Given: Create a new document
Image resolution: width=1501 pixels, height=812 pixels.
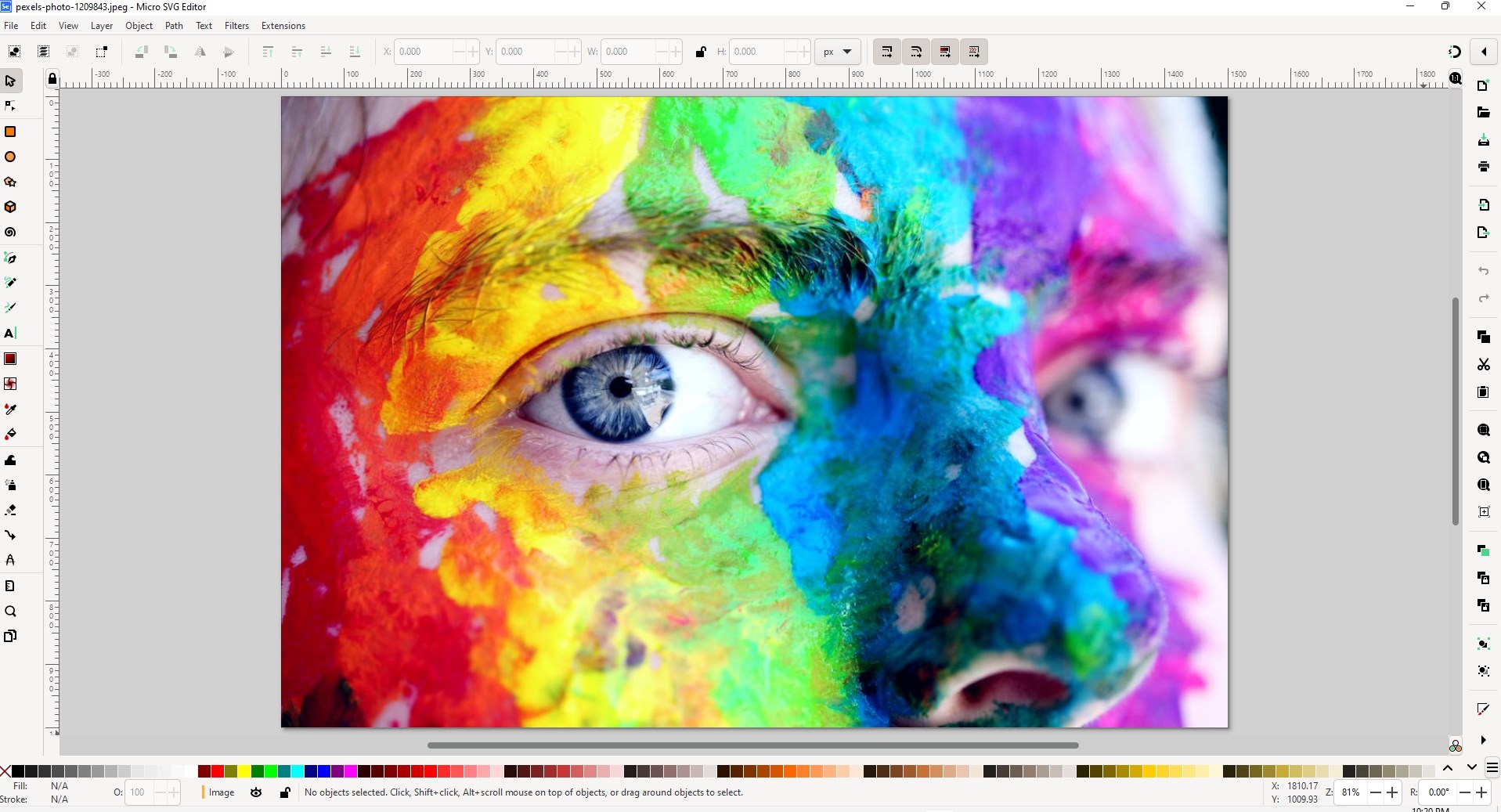Looking at the screenshot, I should tap(1483, 85).
